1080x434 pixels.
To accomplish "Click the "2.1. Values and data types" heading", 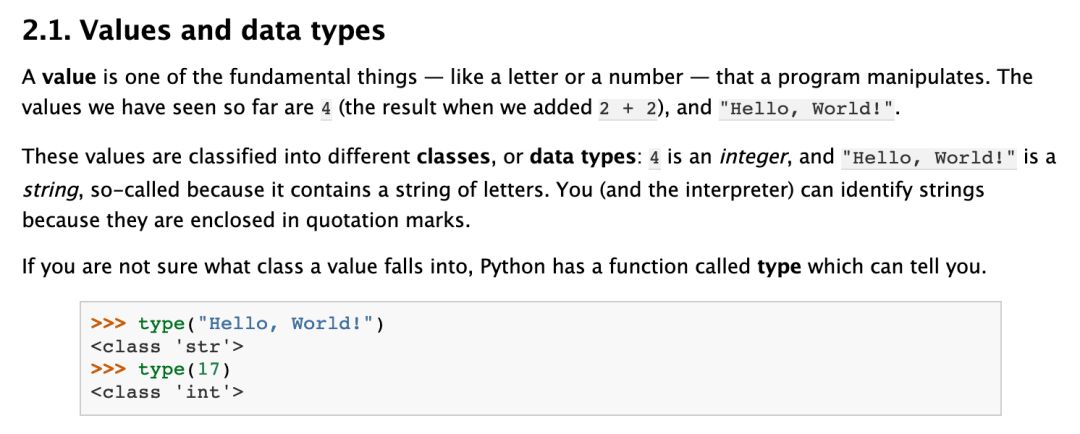I will (x=203, y=31).
